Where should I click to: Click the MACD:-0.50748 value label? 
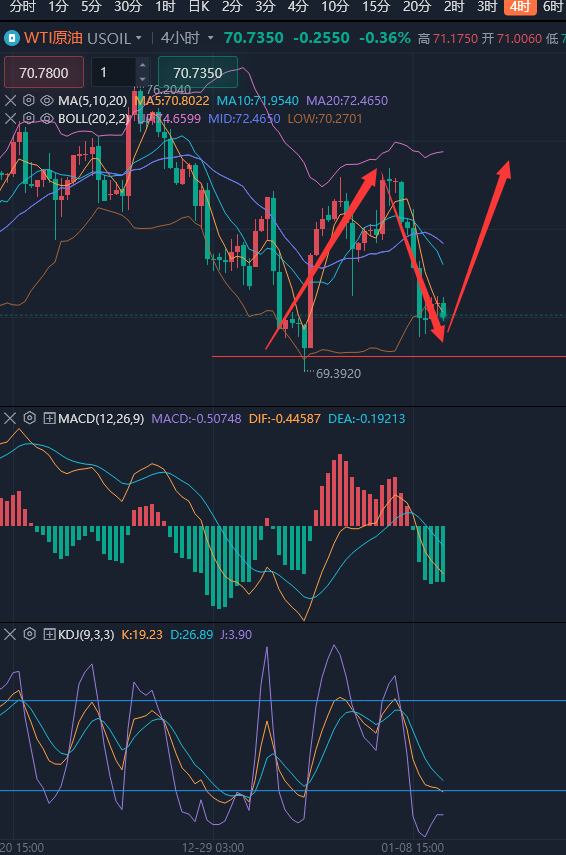pos(196,418)
